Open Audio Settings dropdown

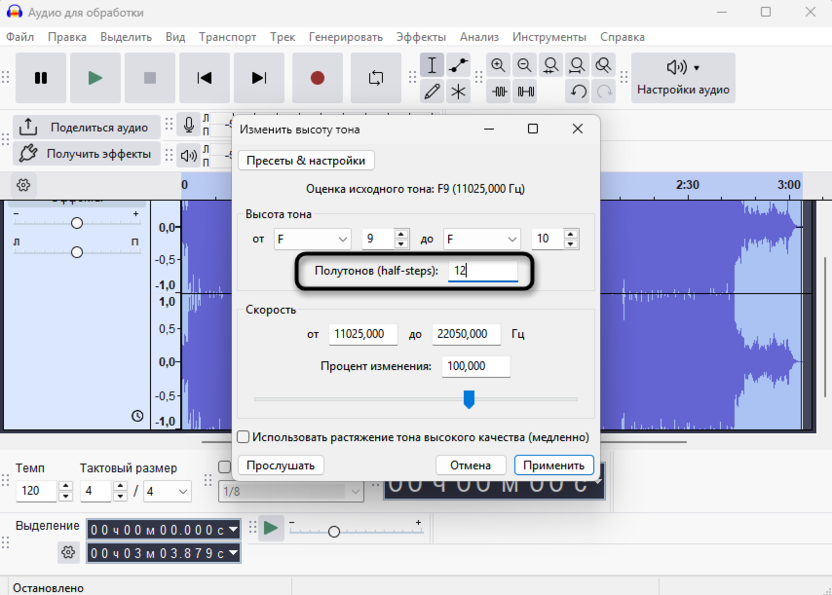coord(683,78)
